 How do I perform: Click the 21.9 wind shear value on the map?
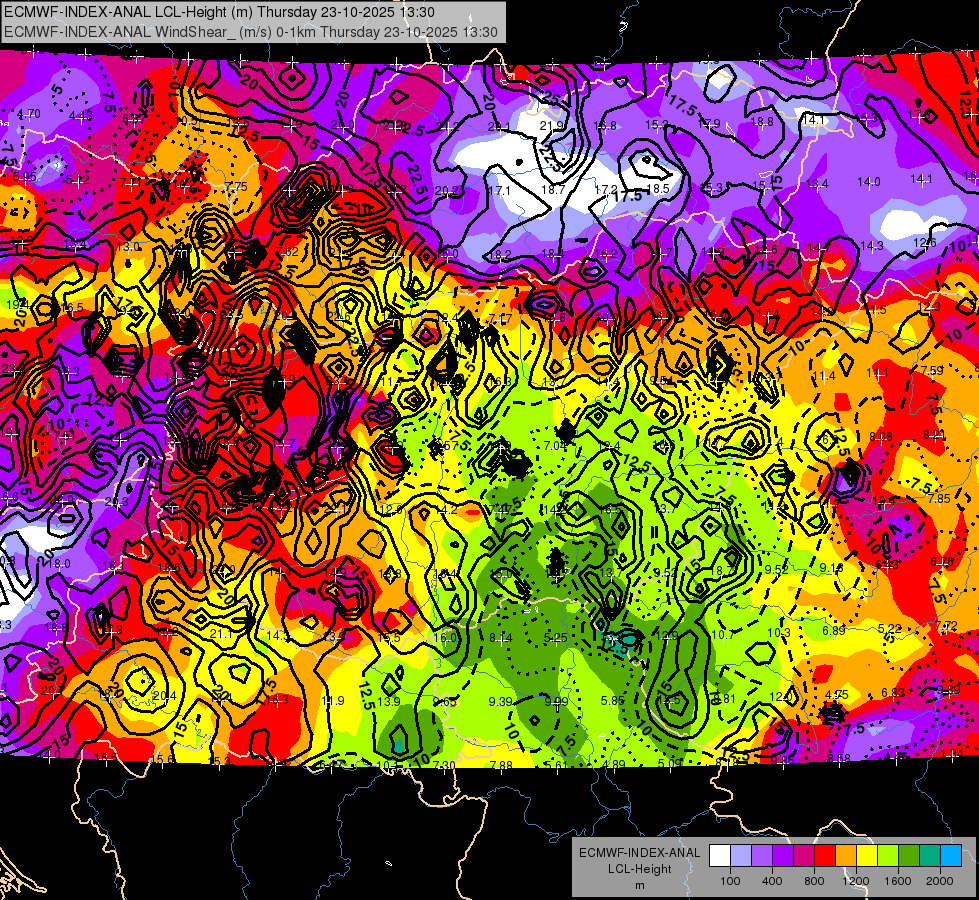click(x=551, y=126)
